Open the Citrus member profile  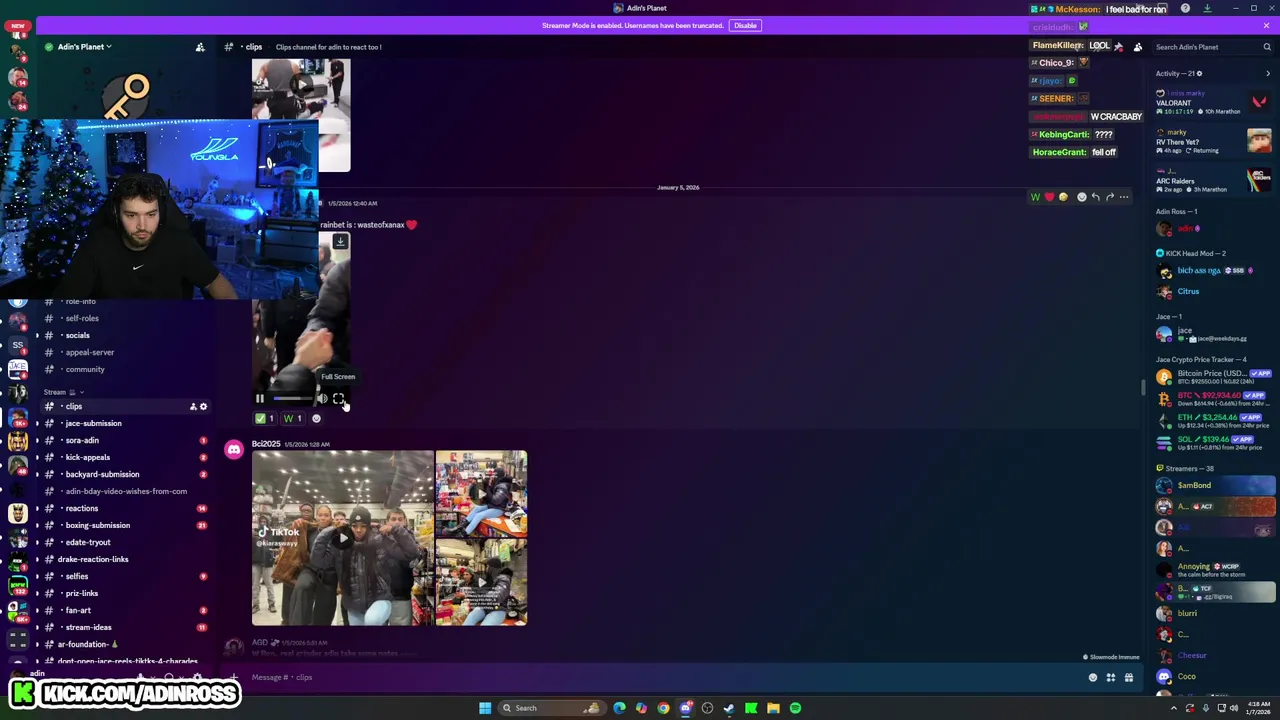[1188, 292]
